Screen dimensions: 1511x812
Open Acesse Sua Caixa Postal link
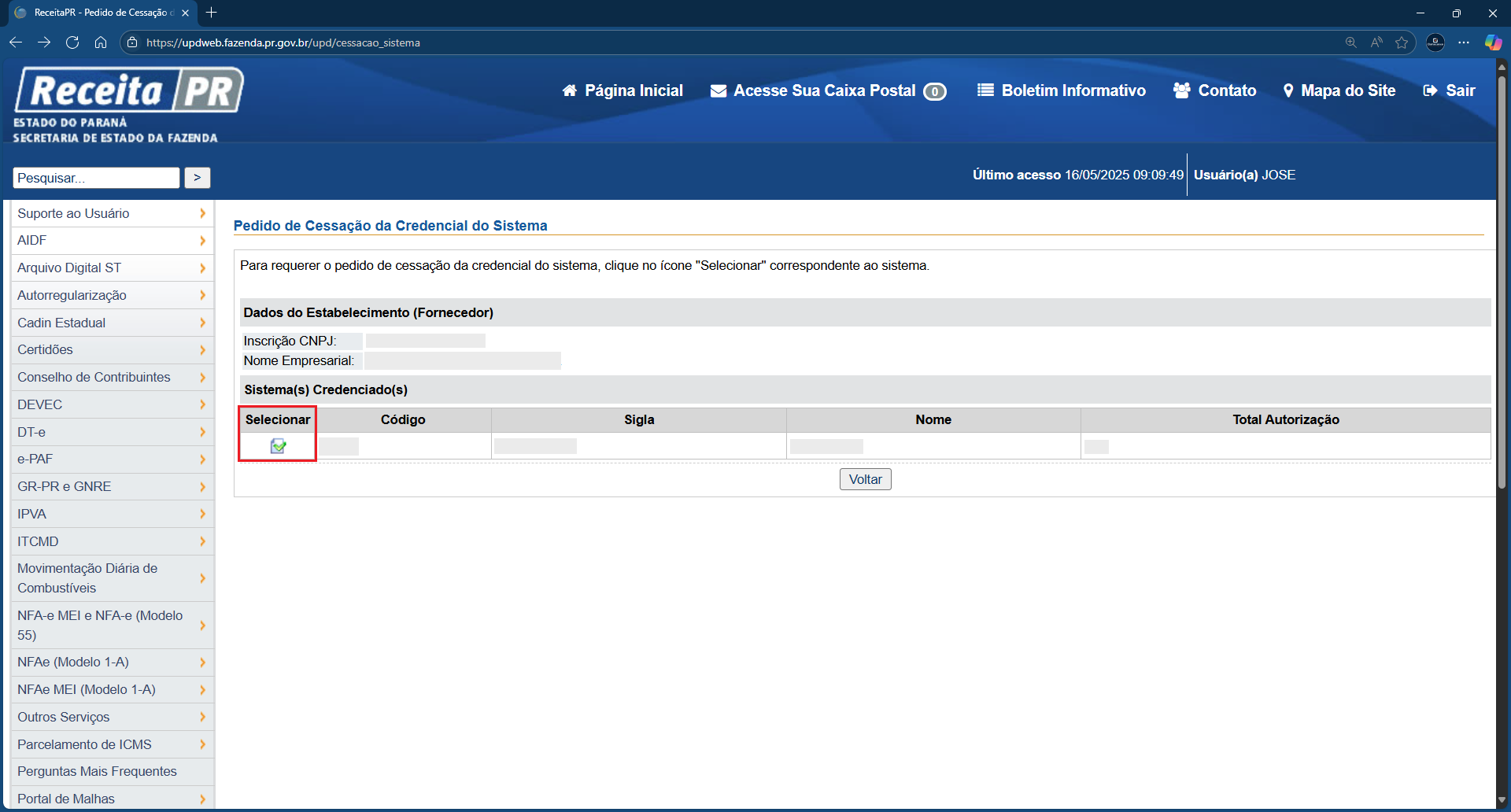pos(825,90)
